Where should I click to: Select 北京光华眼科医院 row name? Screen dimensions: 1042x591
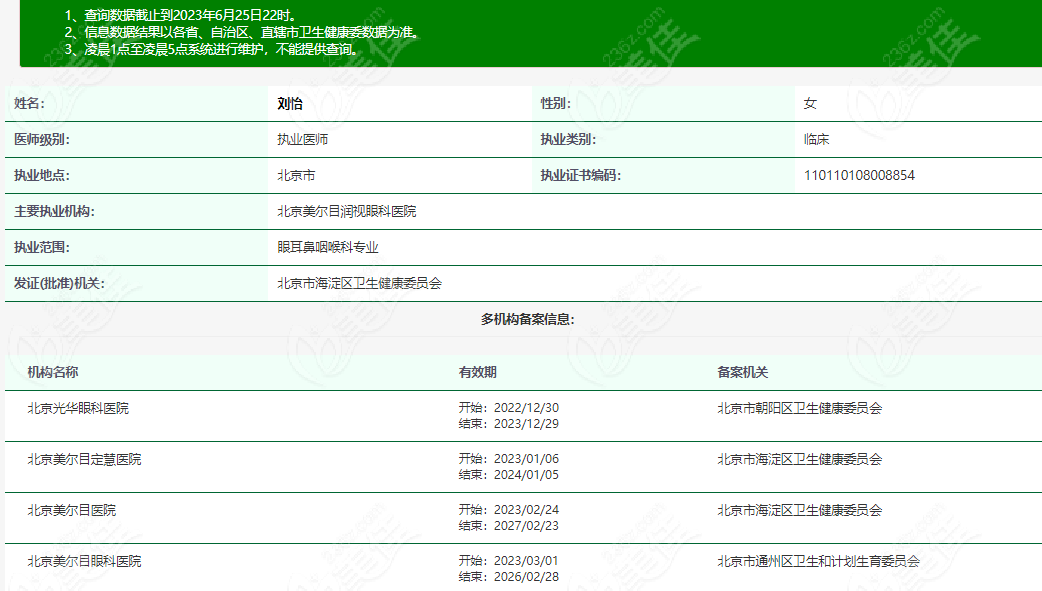point(78,408)
